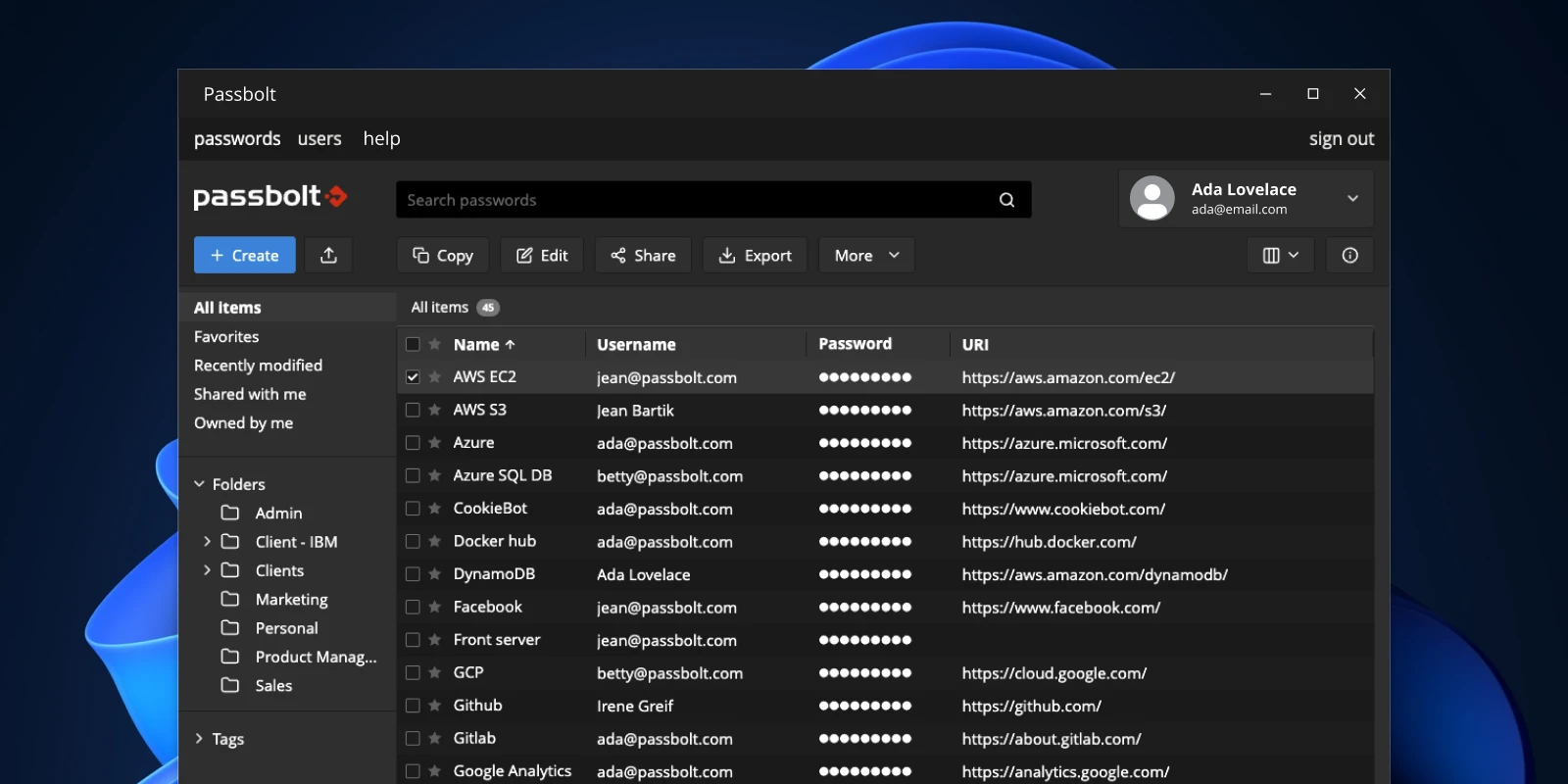Image resolution: width=1568 pixels, height=784 pixels.
Task: Select the Favorites filter
Action: pos(226,336)
